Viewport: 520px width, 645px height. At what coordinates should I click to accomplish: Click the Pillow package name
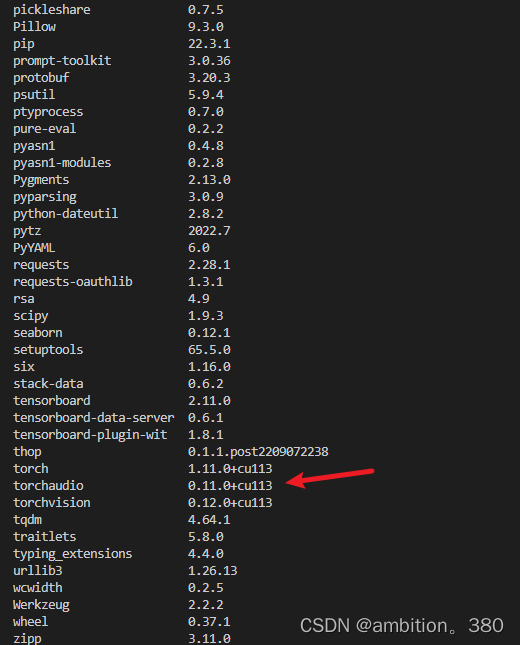click(34, 27)
